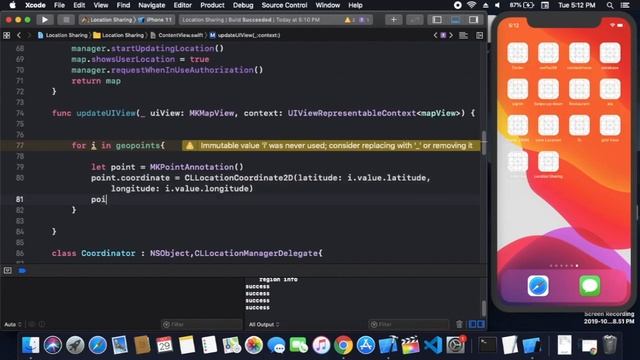Open the All Output console dropdown
640x360 pixels.
click(264, 325)
